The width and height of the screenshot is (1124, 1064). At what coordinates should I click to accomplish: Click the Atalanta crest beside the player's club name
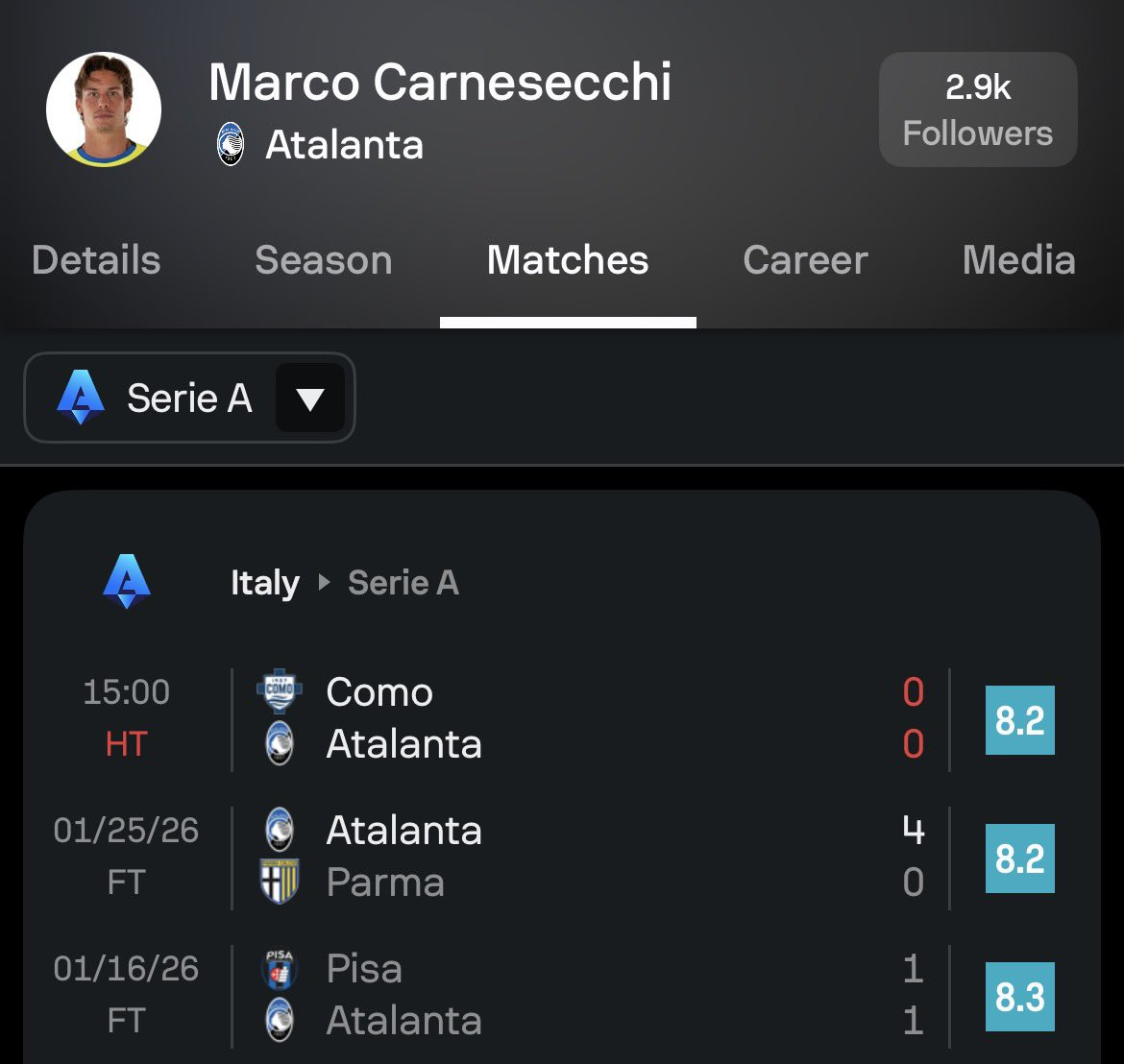(231, 146)
